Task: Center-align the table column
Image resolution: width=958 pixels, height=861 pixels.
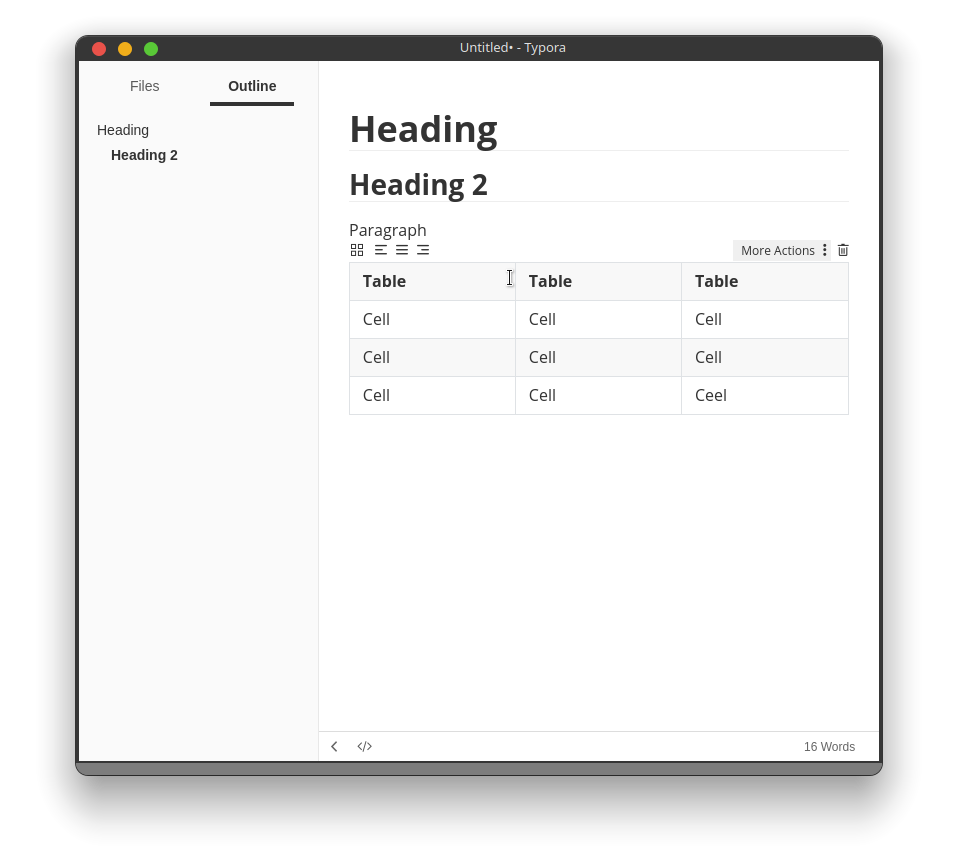Action: click(x=402, y=250)
